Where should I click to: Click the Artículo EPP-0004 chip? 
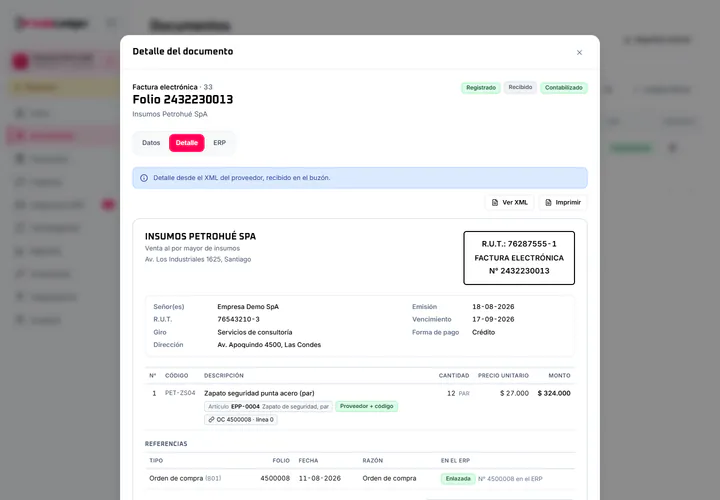tap(268, 407)
